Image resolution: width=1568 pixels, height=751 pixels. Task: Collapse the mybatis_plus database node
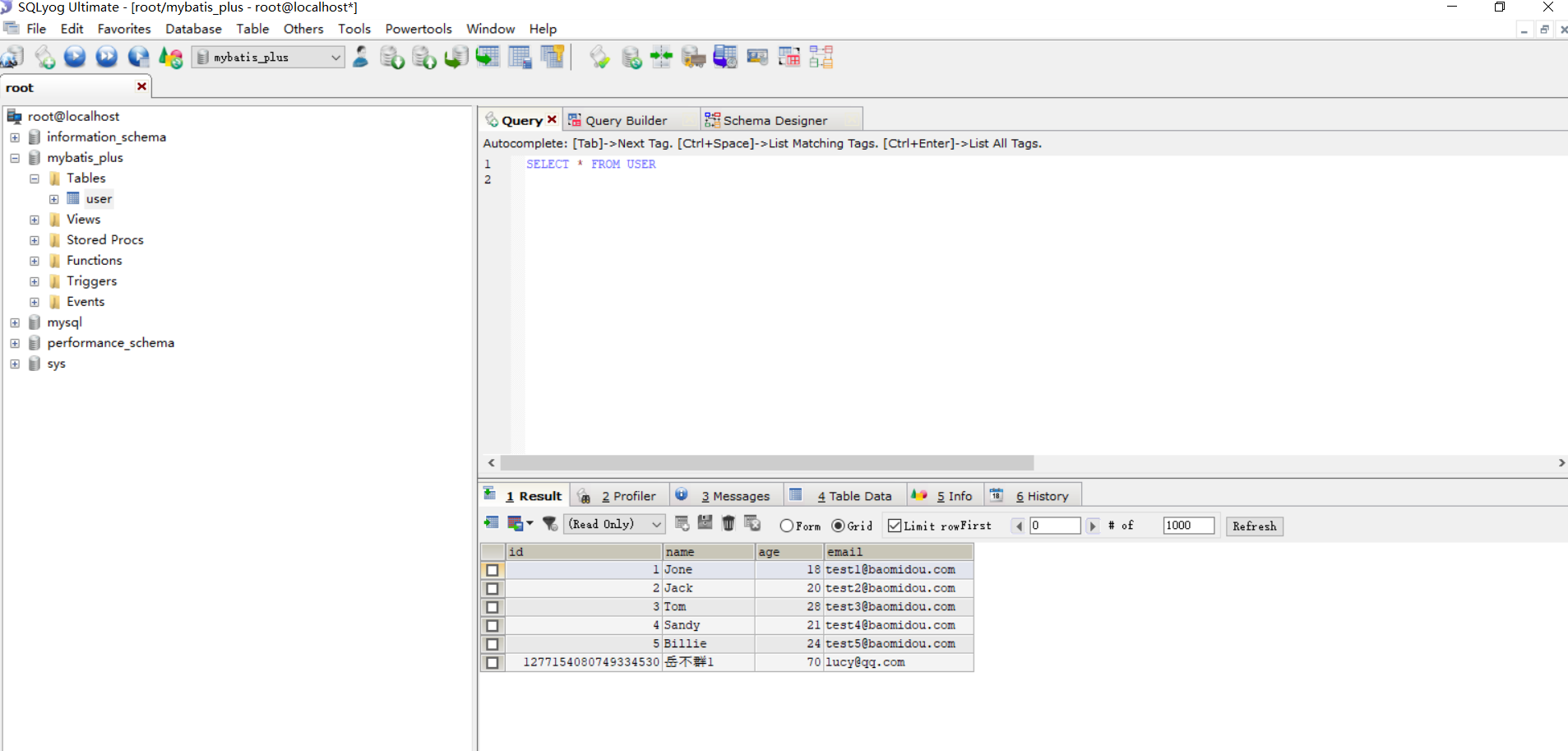14,157
